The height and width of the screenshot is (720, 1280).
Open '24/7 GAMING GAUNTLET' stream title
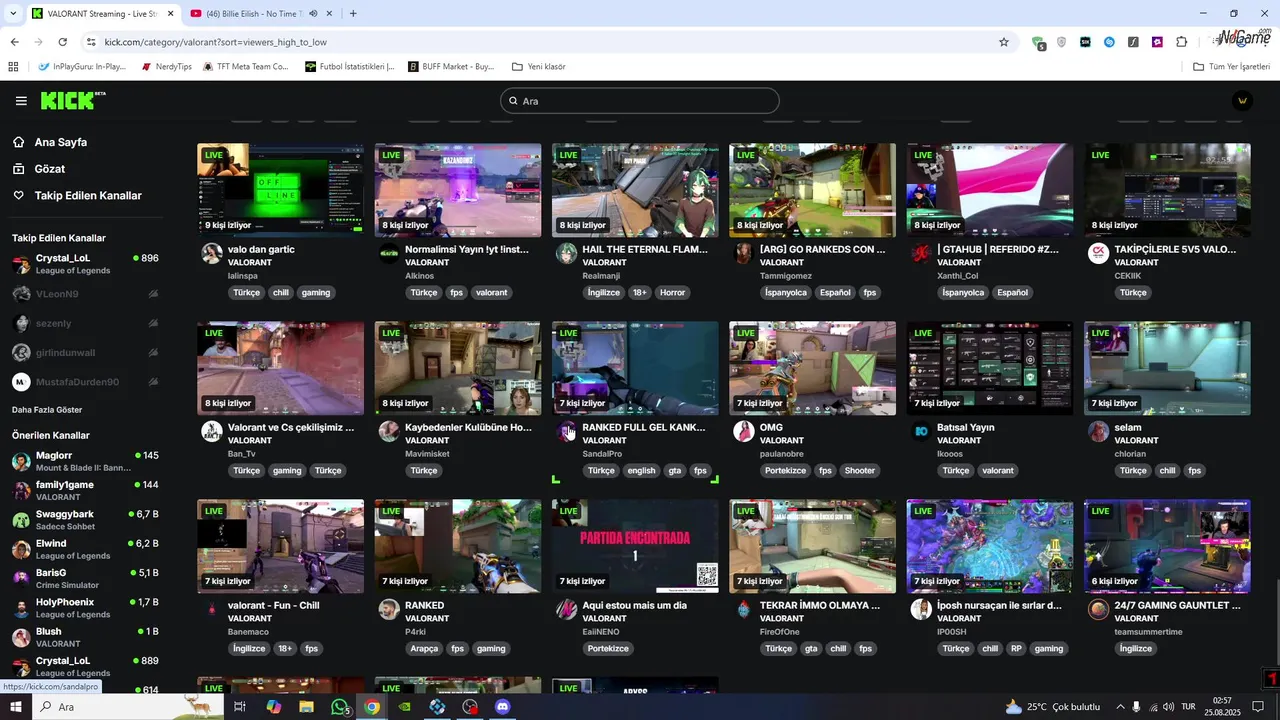(x=1177, y=605)
